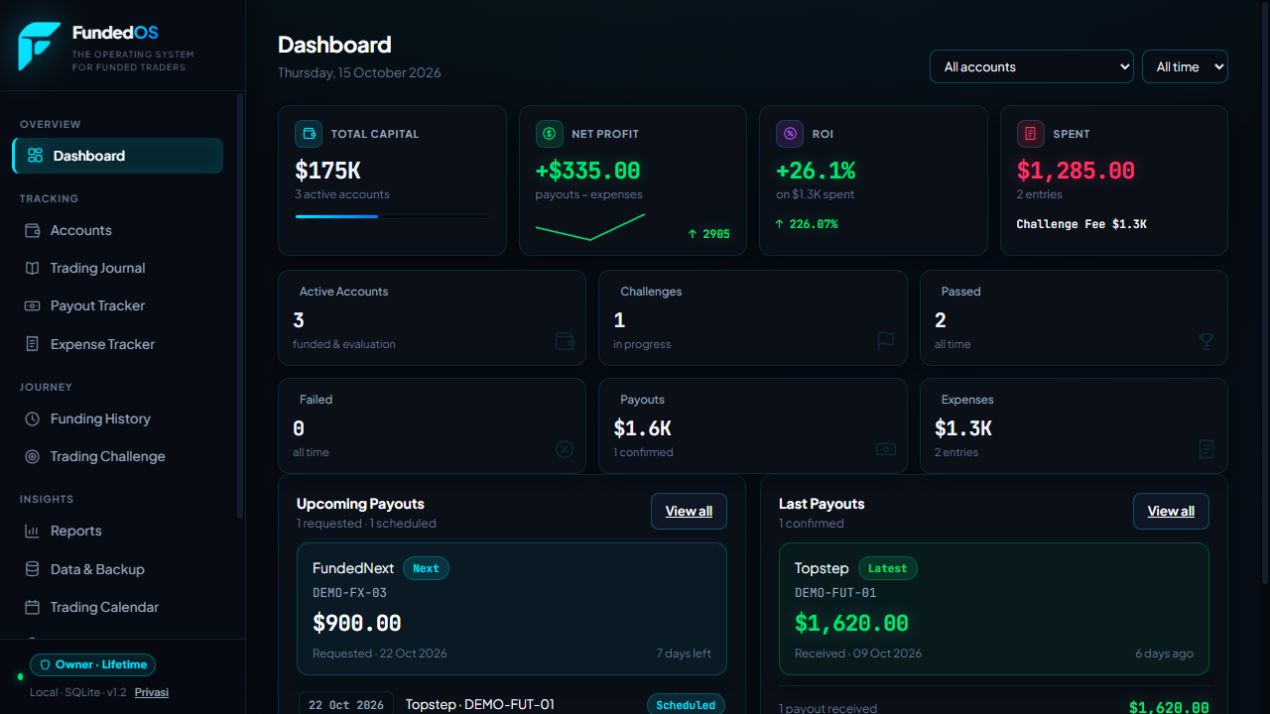Click wallet icon in Active Accounts card

pos(565,341)
